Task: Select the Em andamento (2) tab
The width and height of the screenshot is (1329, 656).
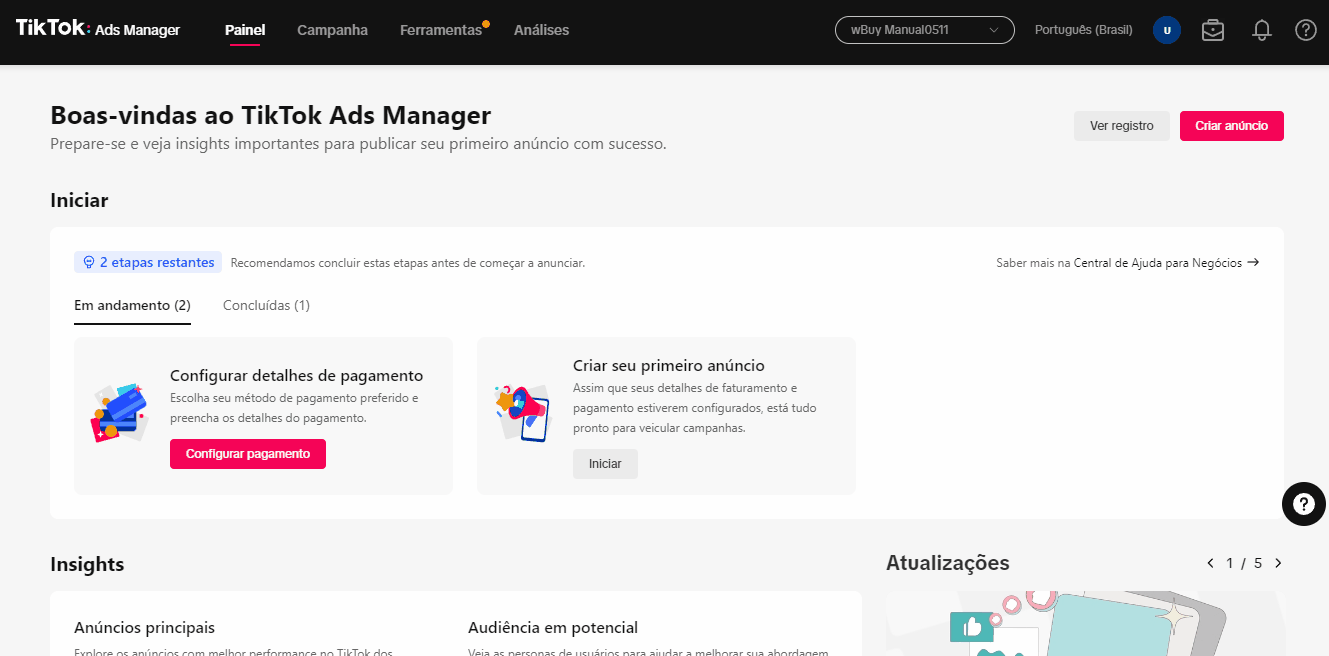Action: [x=132, y=305]
